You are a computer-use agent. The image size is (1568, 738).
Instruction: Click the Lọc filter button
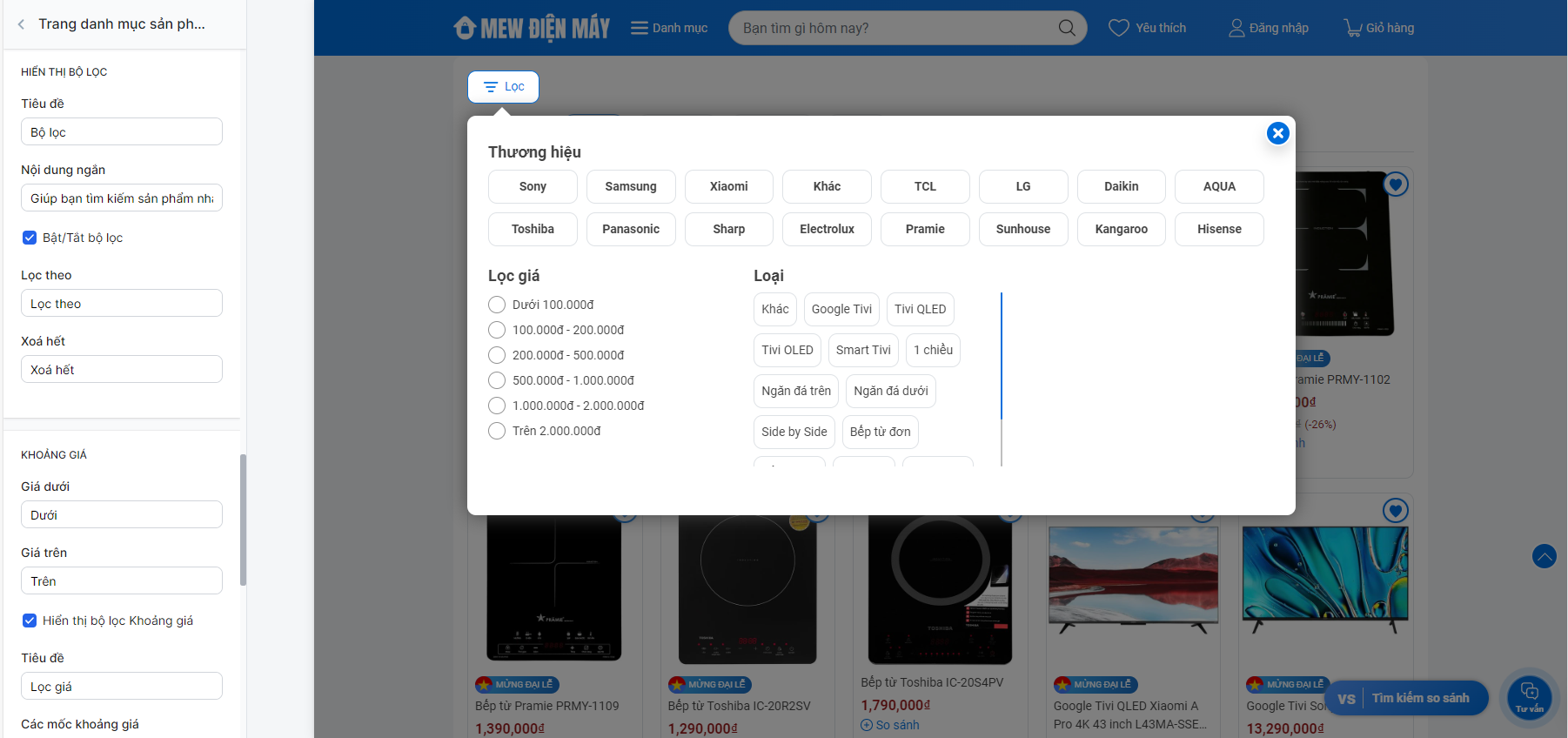point(503,87)
